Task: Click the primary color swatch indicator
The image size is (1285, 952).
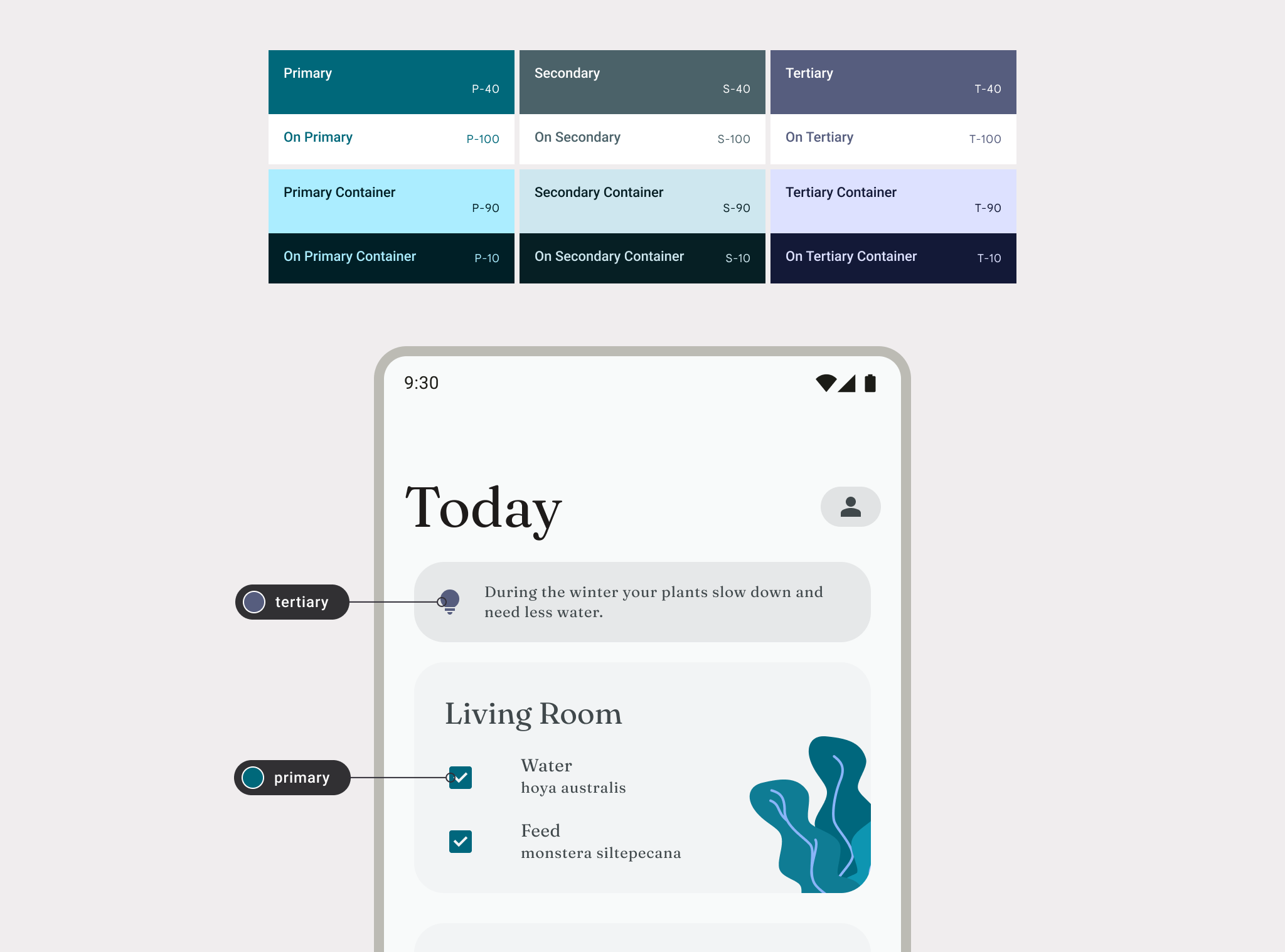Action: click(253, 778)
